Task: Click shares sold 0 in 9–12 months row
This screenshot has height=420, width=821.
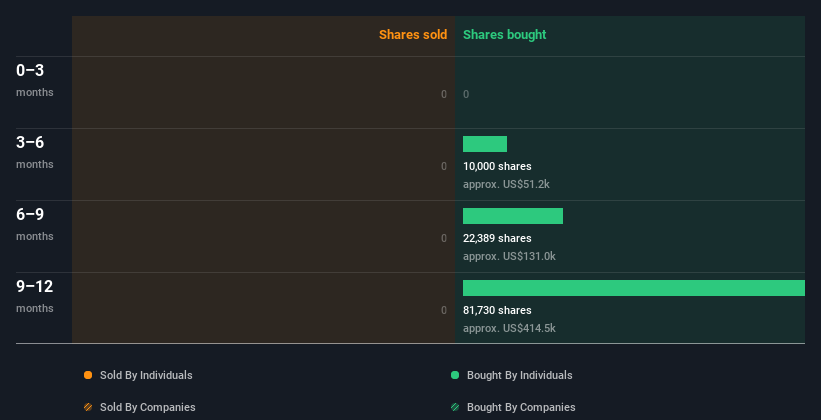Action: [444, 310]
